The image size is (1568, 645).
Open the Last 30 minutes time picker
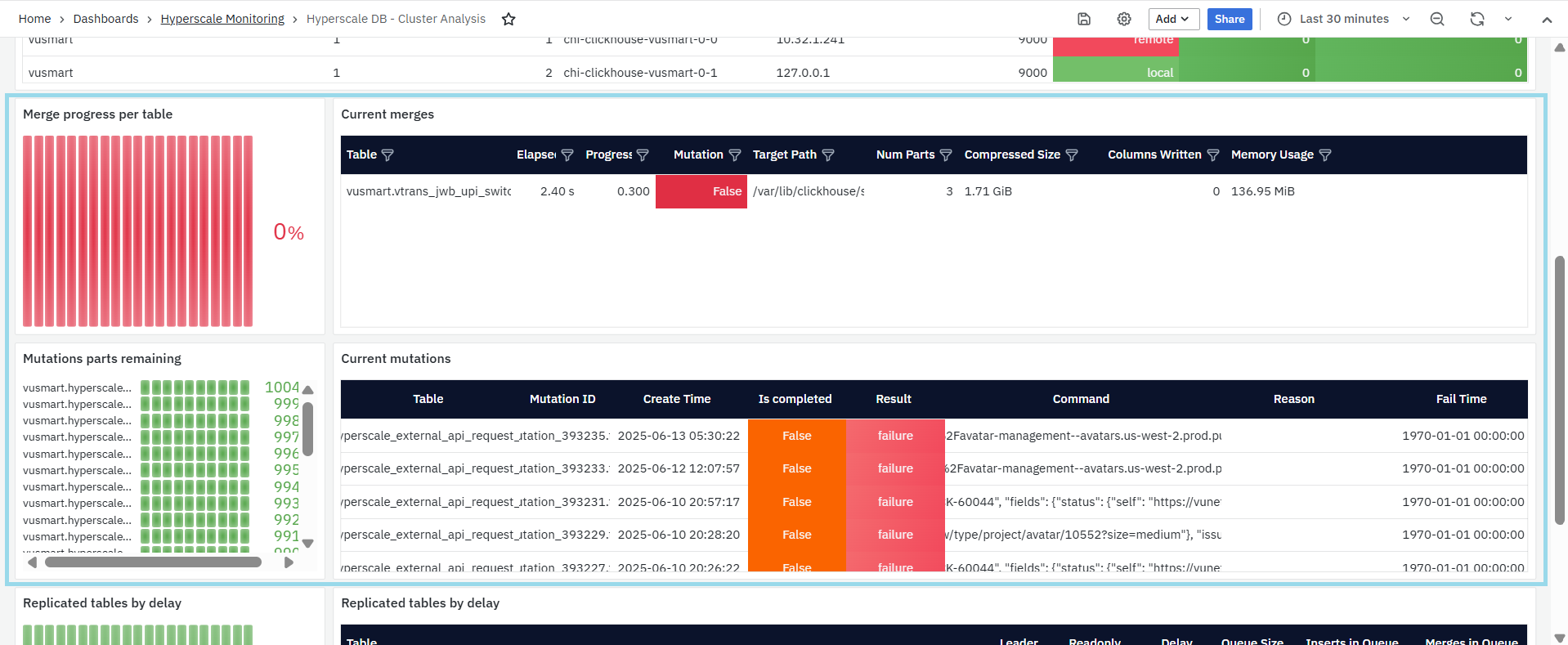1343,19
